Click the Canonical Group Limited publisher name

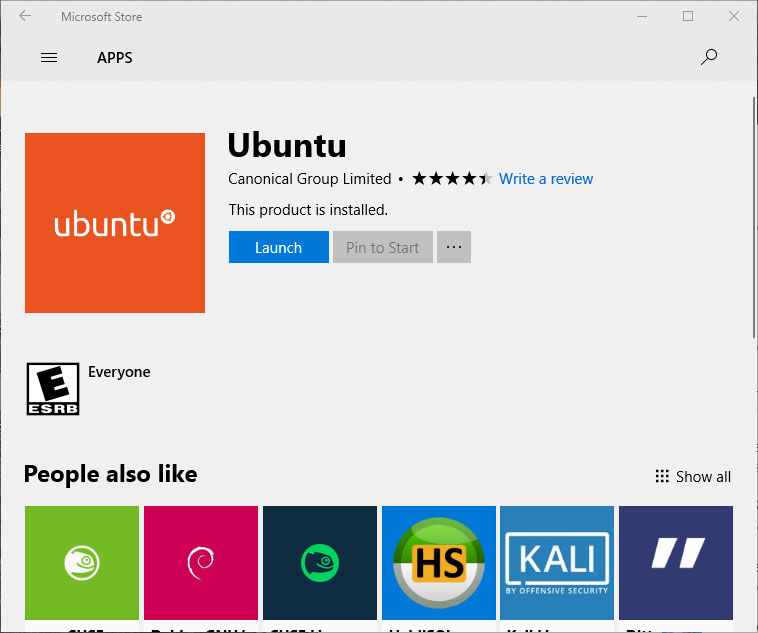[x=310, y=179]
